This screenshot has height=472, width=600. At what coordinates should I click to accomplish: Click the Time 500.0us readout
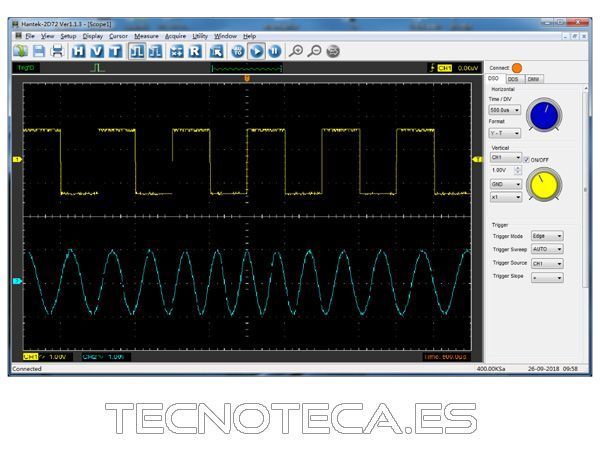point(445,357)
